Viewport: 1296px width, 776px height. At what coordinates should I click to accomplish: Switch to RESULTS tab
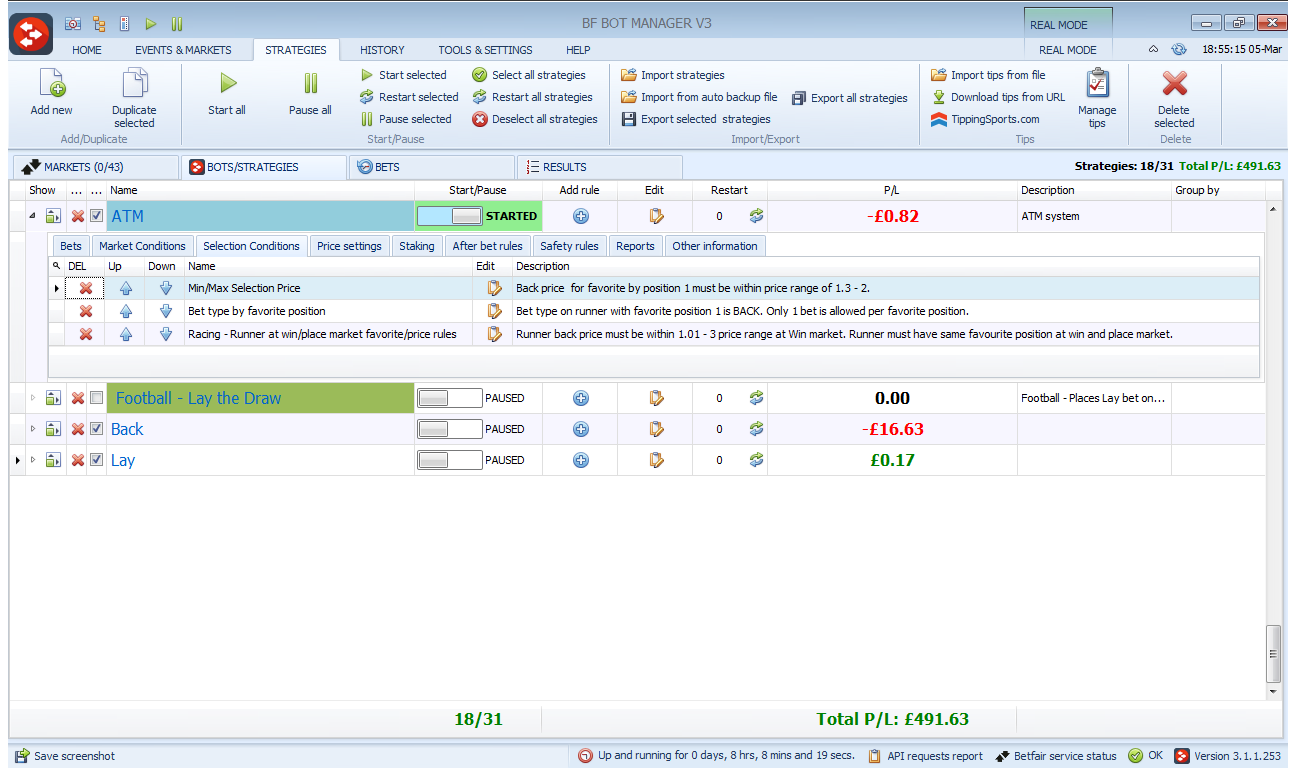600,167
